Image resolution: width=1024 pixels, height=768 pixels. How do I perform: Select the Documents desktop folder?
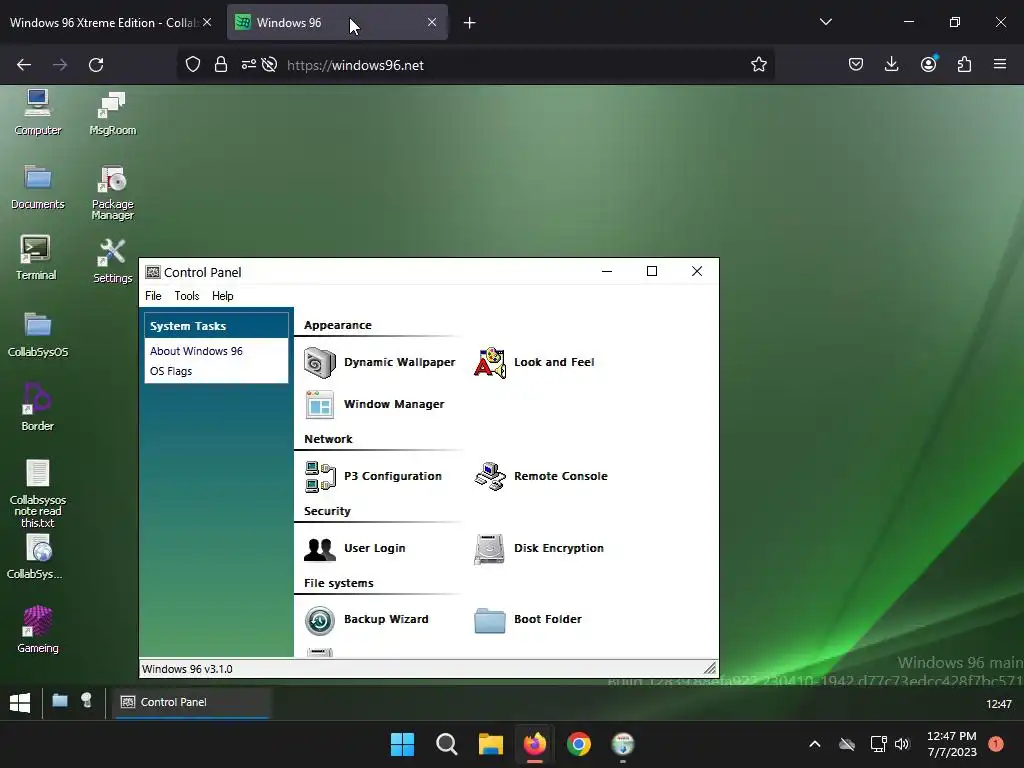(38, 187)
